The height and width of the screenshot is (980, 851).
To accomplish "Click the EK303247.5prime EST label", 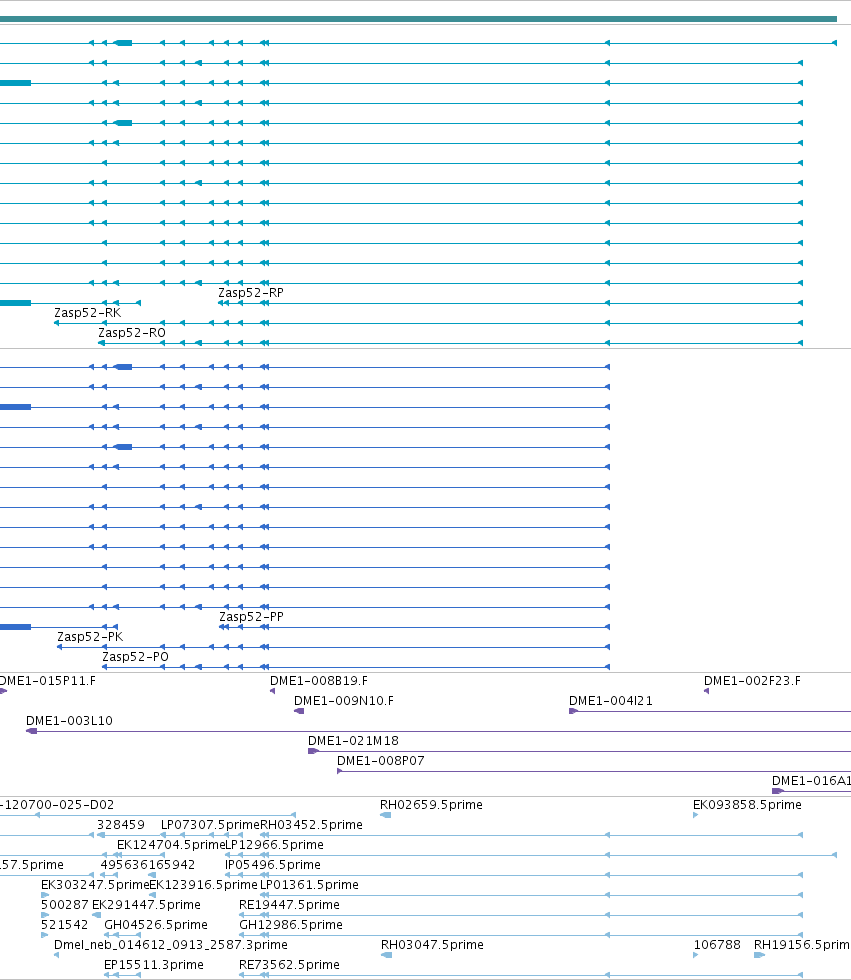I will [x=95, y=885].
